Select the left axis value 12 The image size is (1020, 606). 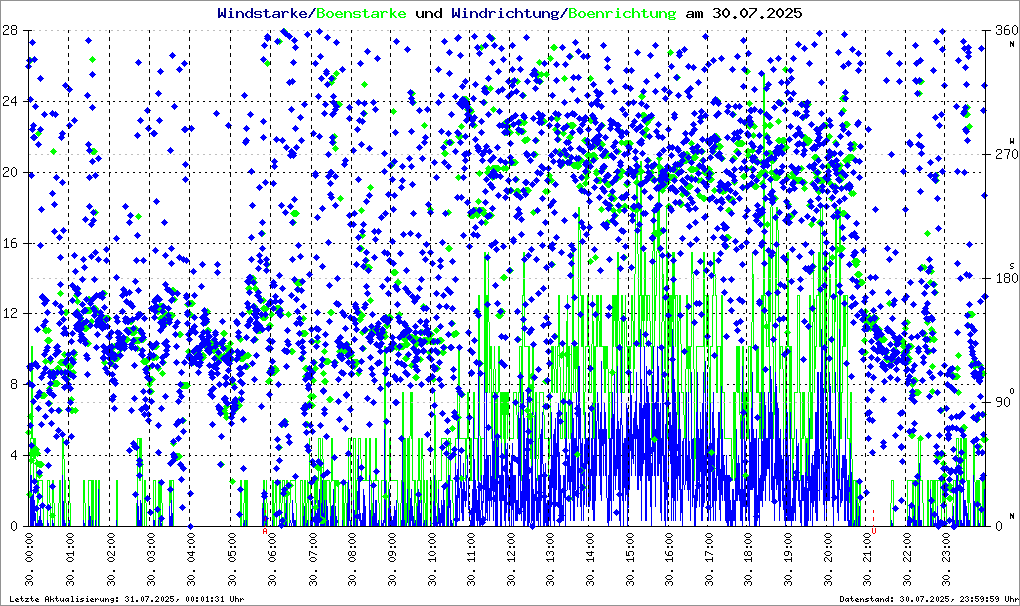click(9, 314)
